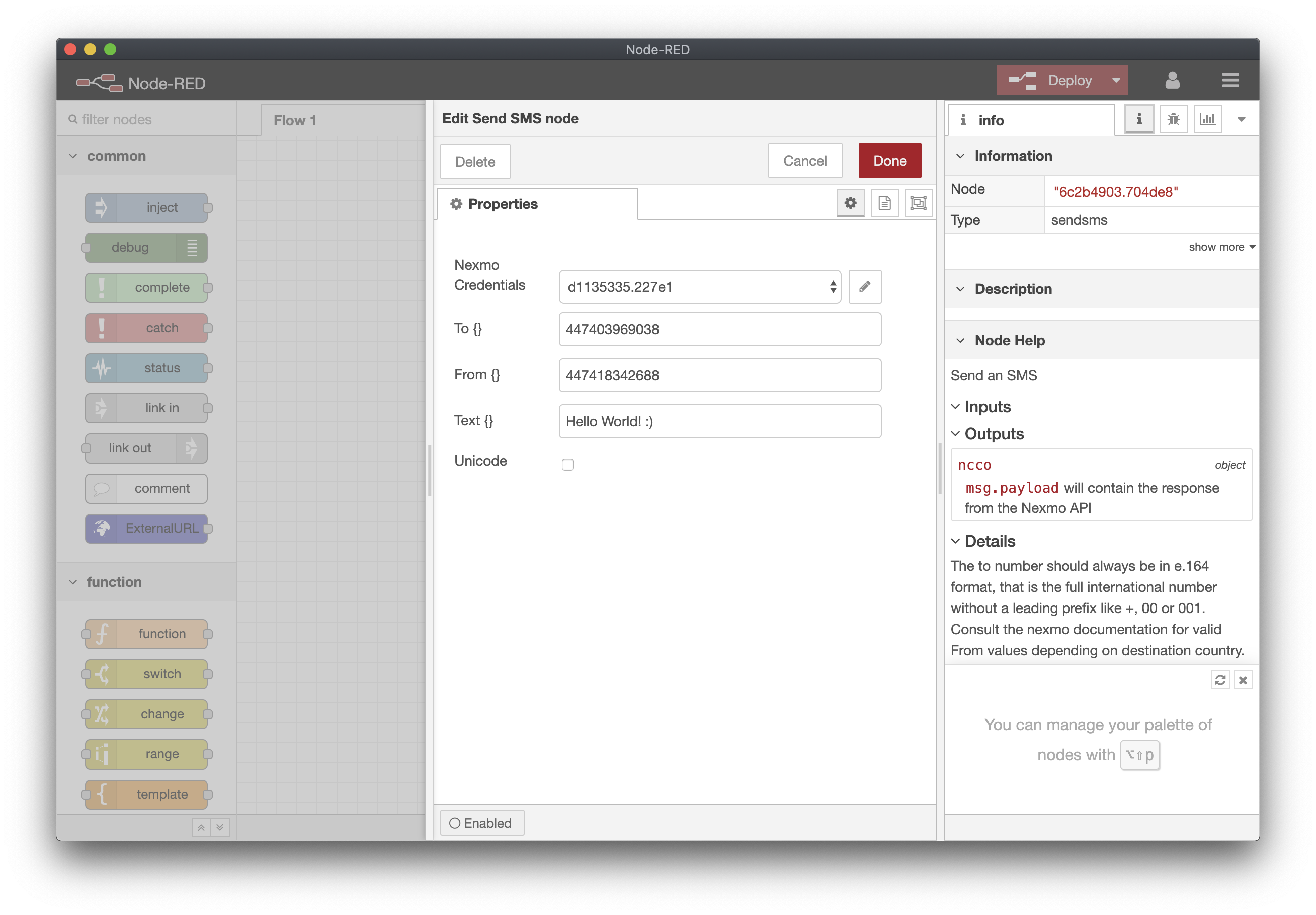This screenshot has width=1316, height=915.
Task: Edit Nexmo credentials with pencil icon
Action: (x=864, y=286)
